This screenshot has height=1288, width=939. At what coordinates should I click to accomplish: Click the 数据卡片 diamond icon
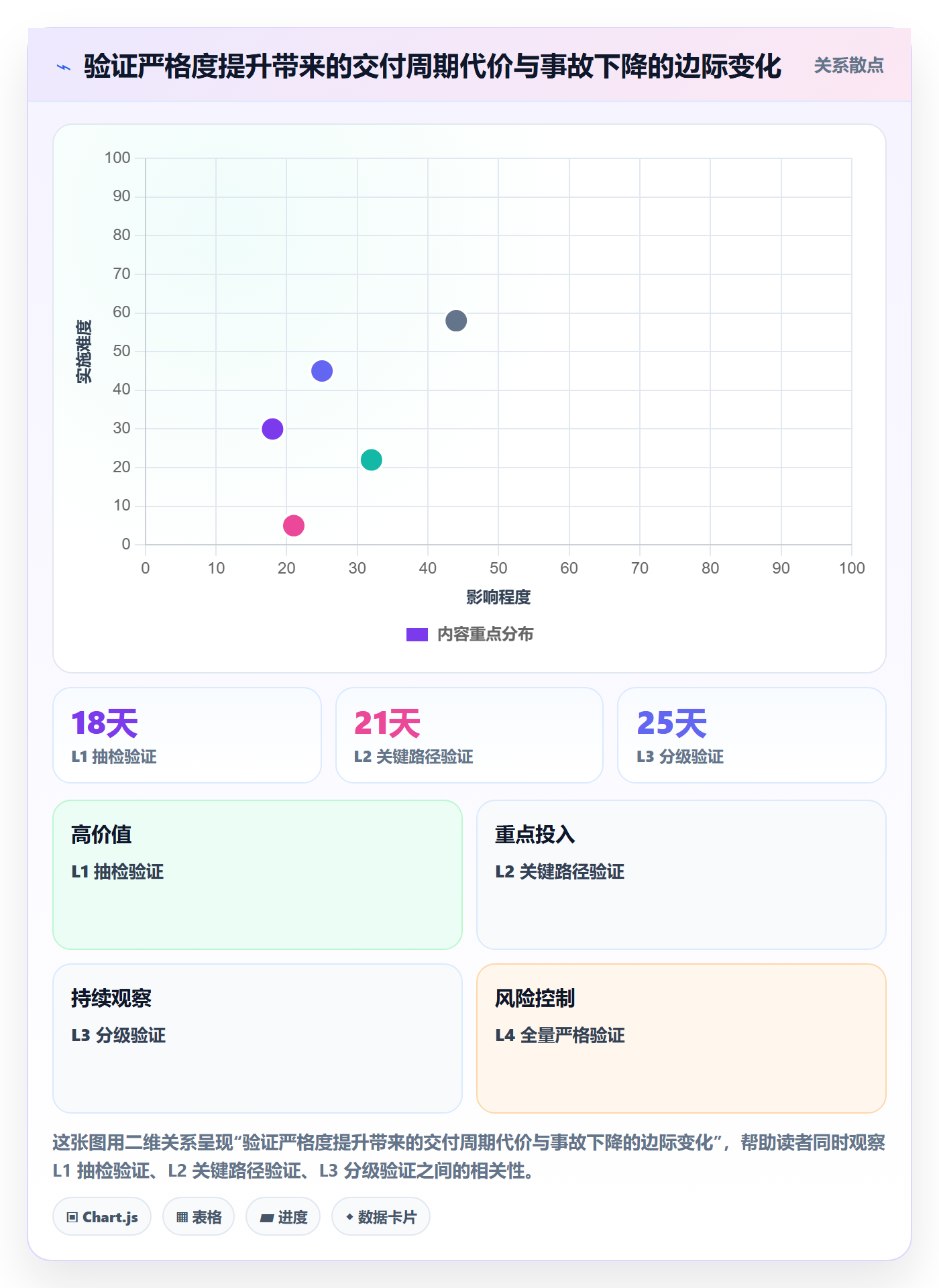[x=349, y=1217]
